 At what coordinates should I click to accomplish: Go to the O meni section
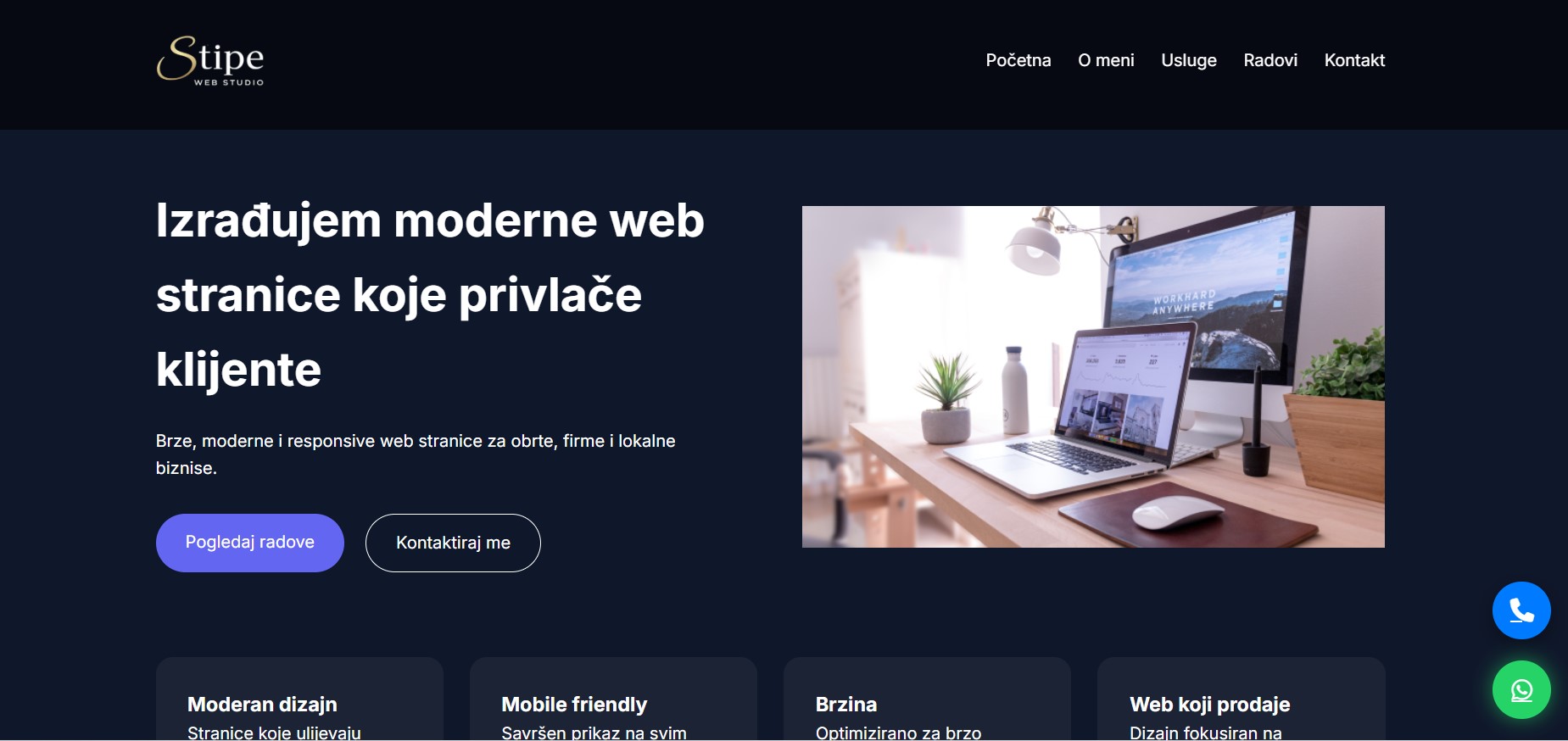[x=1106, y=60]
